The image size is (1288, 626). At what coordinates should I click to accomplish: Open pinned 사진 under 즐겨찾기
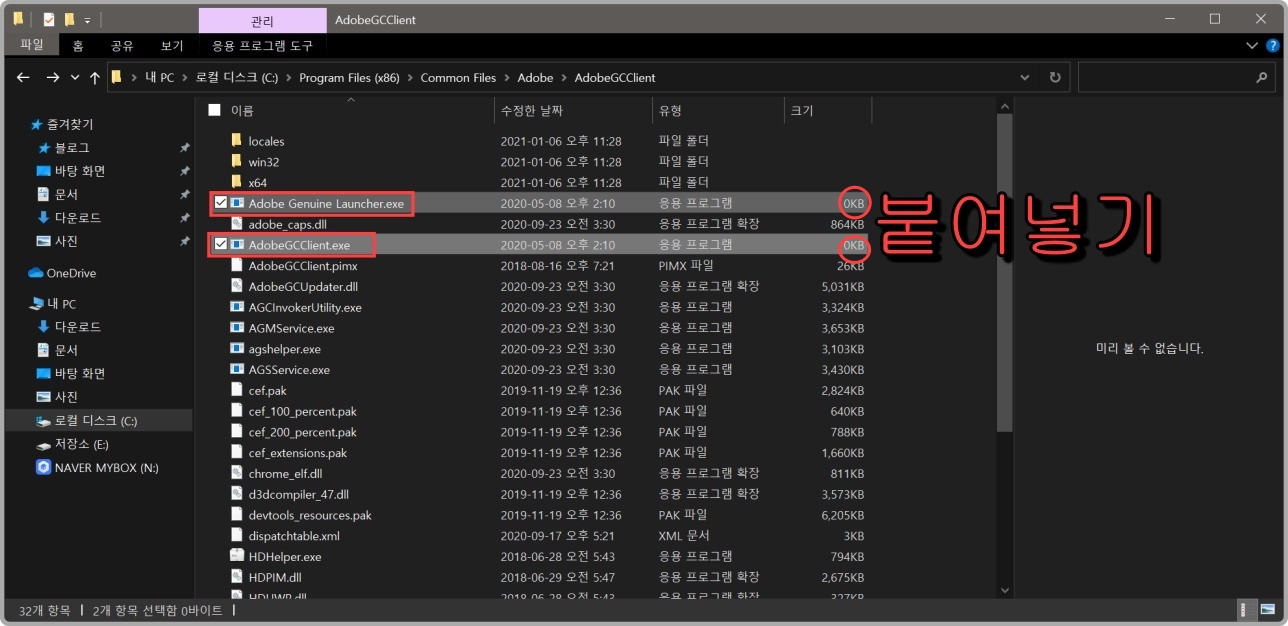66,241
